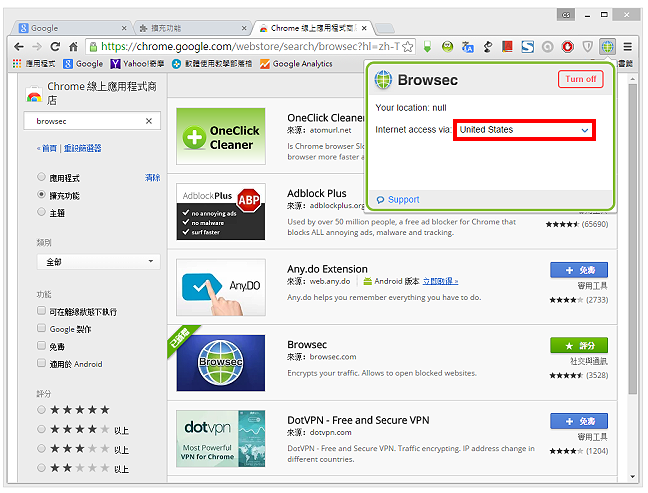
Task: Add DotVPN with blue free button
Action: (x=579, y=421)
